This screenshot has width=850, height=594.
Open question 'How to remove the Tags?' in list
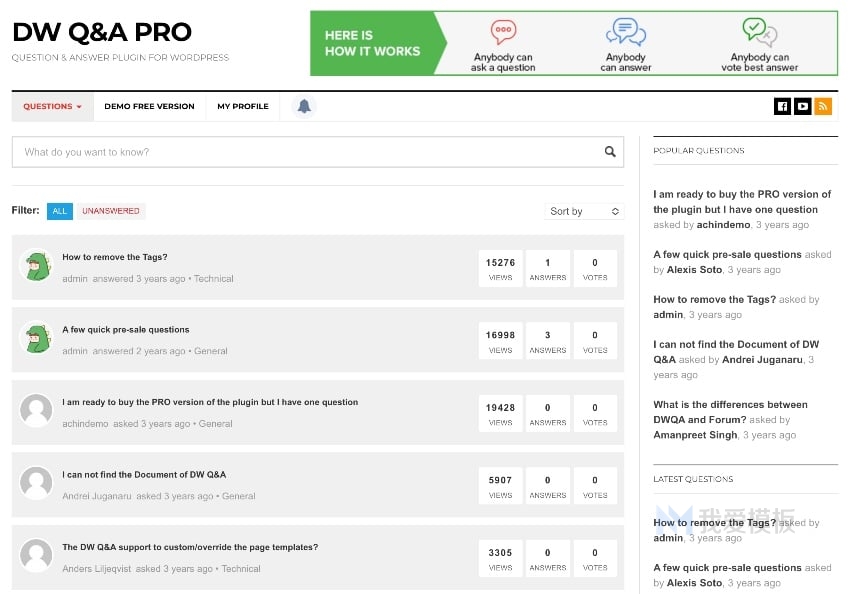pos(114,257)
